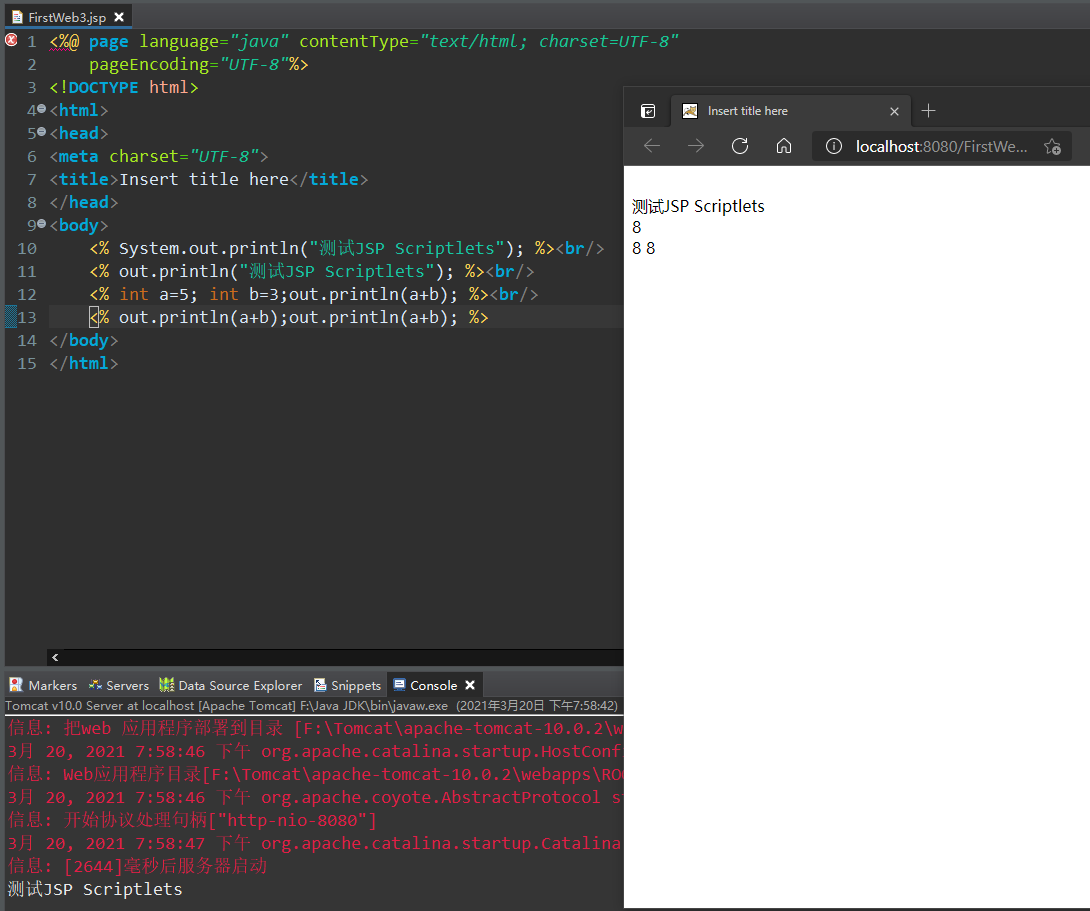Image resolution: width=1090 pixels, height=911 pixels.
Task: Close the Console view
Action: [470, 685]
